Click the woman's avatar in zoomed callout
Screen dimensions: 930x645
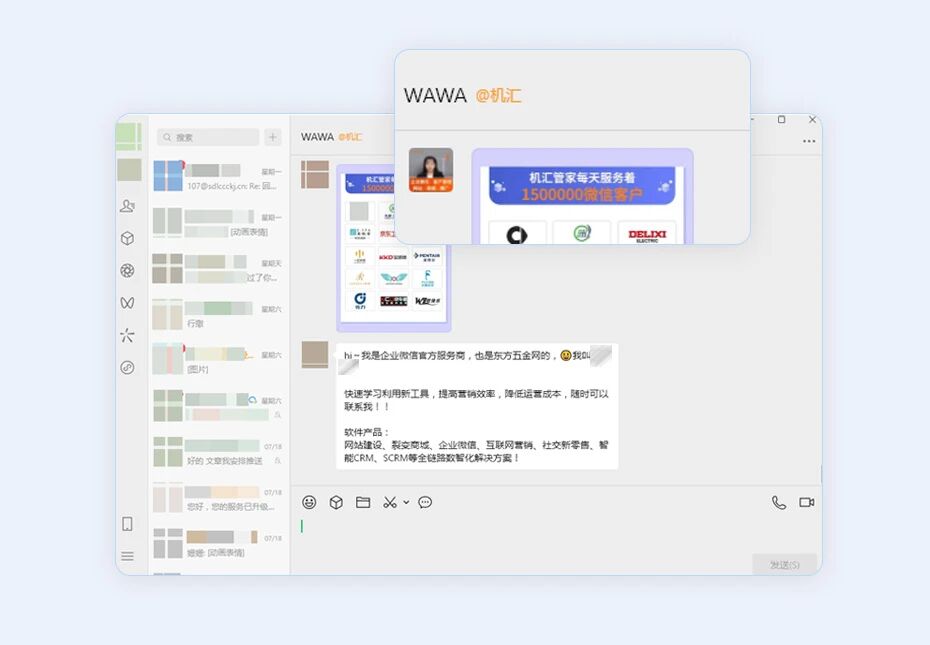pos(431,170)
